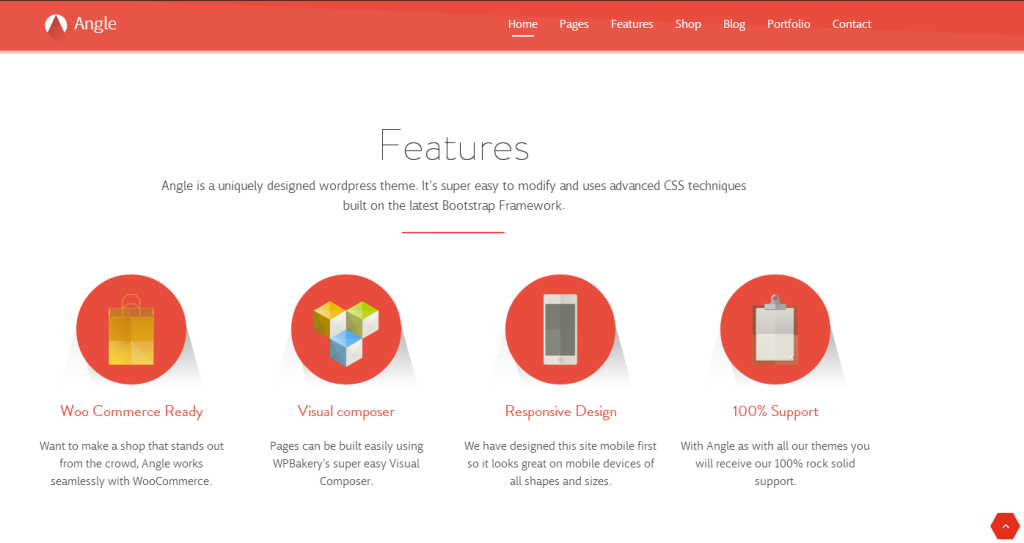Open the Contact page link
1024x543 pixels.
[852, 24]
